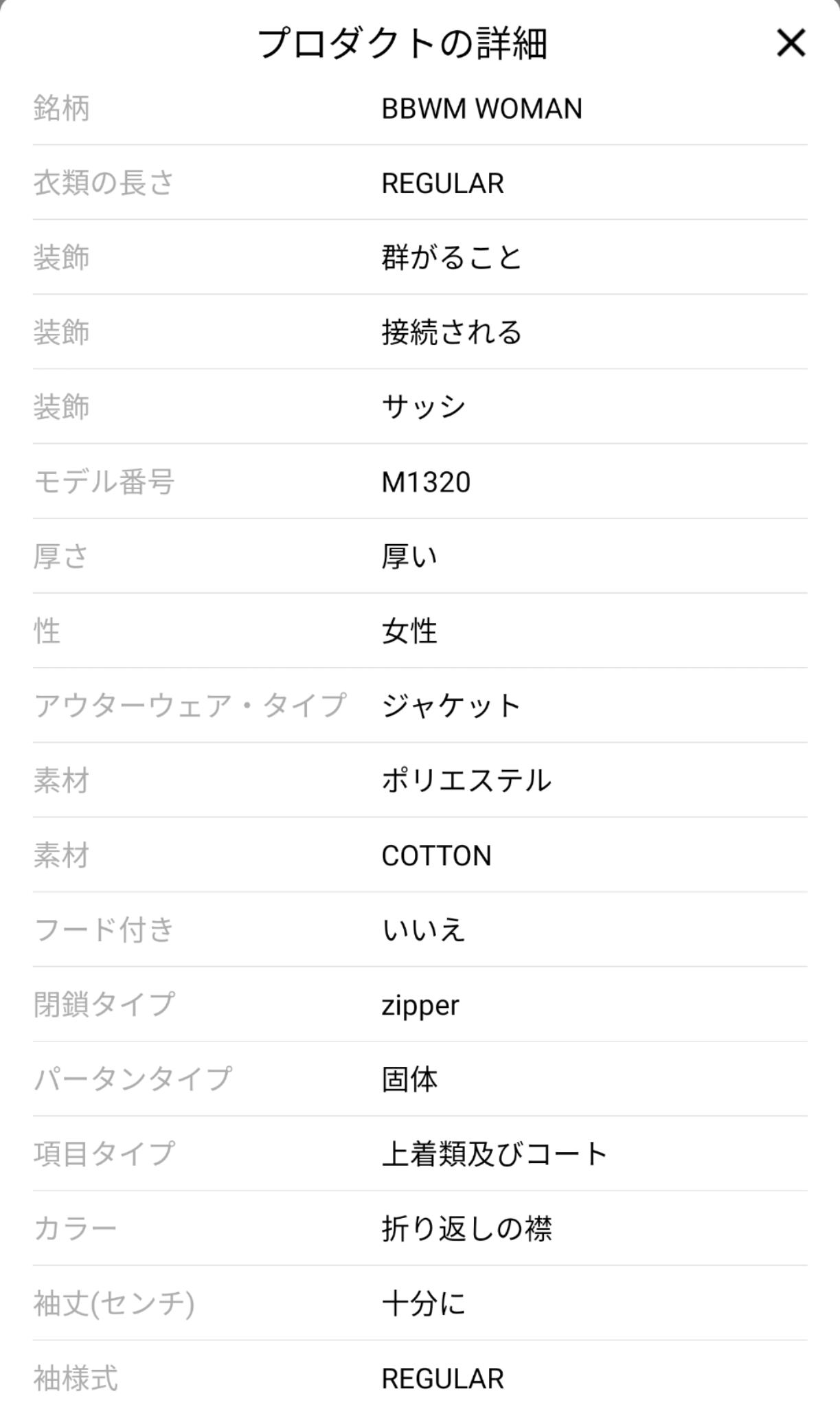Tap the zipper closure type value

[420, 1005]
